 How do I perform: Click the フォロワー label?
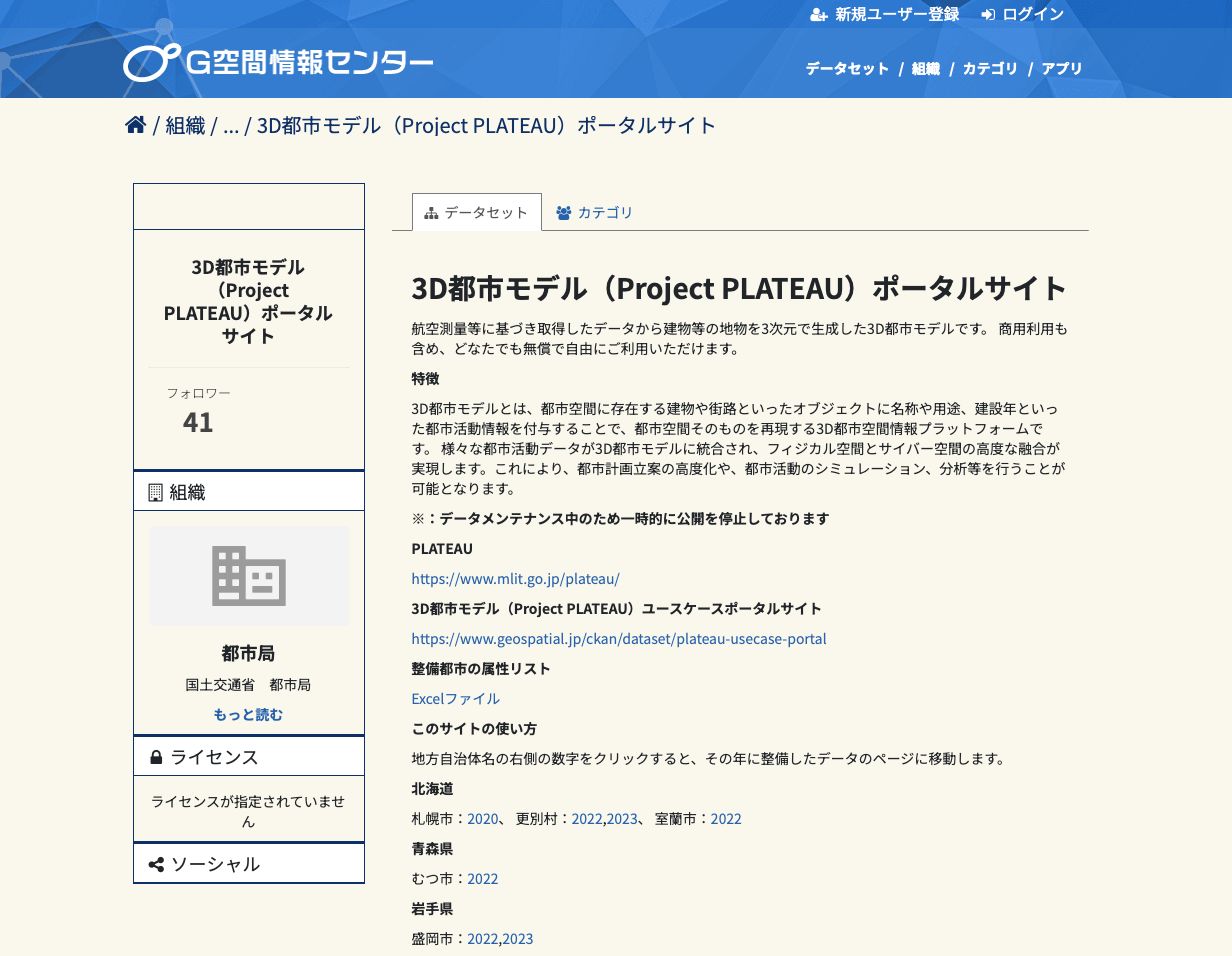[198, 393]
